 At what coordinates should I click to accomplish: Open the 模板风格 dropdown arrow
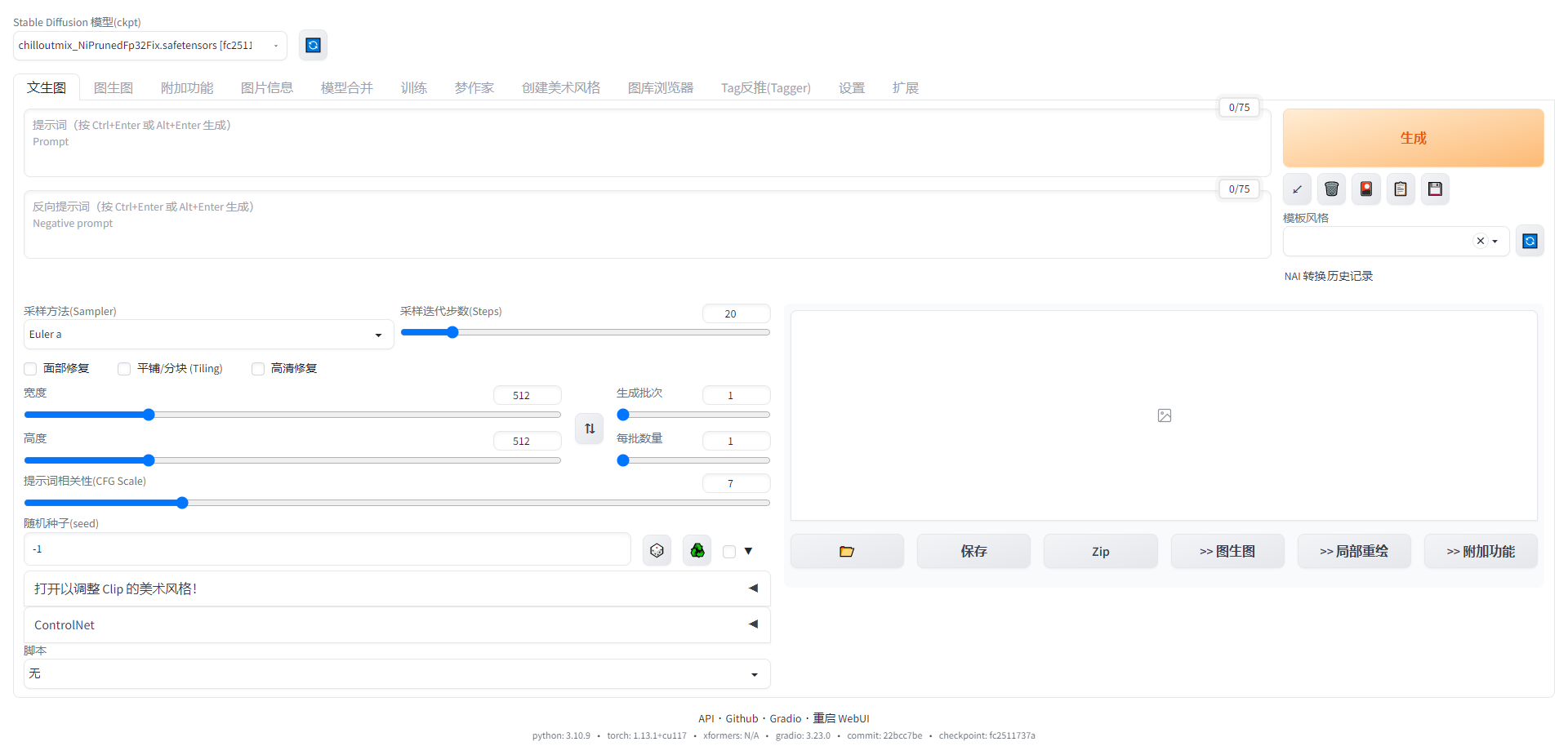pyautogui.click(x=1495, y=241)
